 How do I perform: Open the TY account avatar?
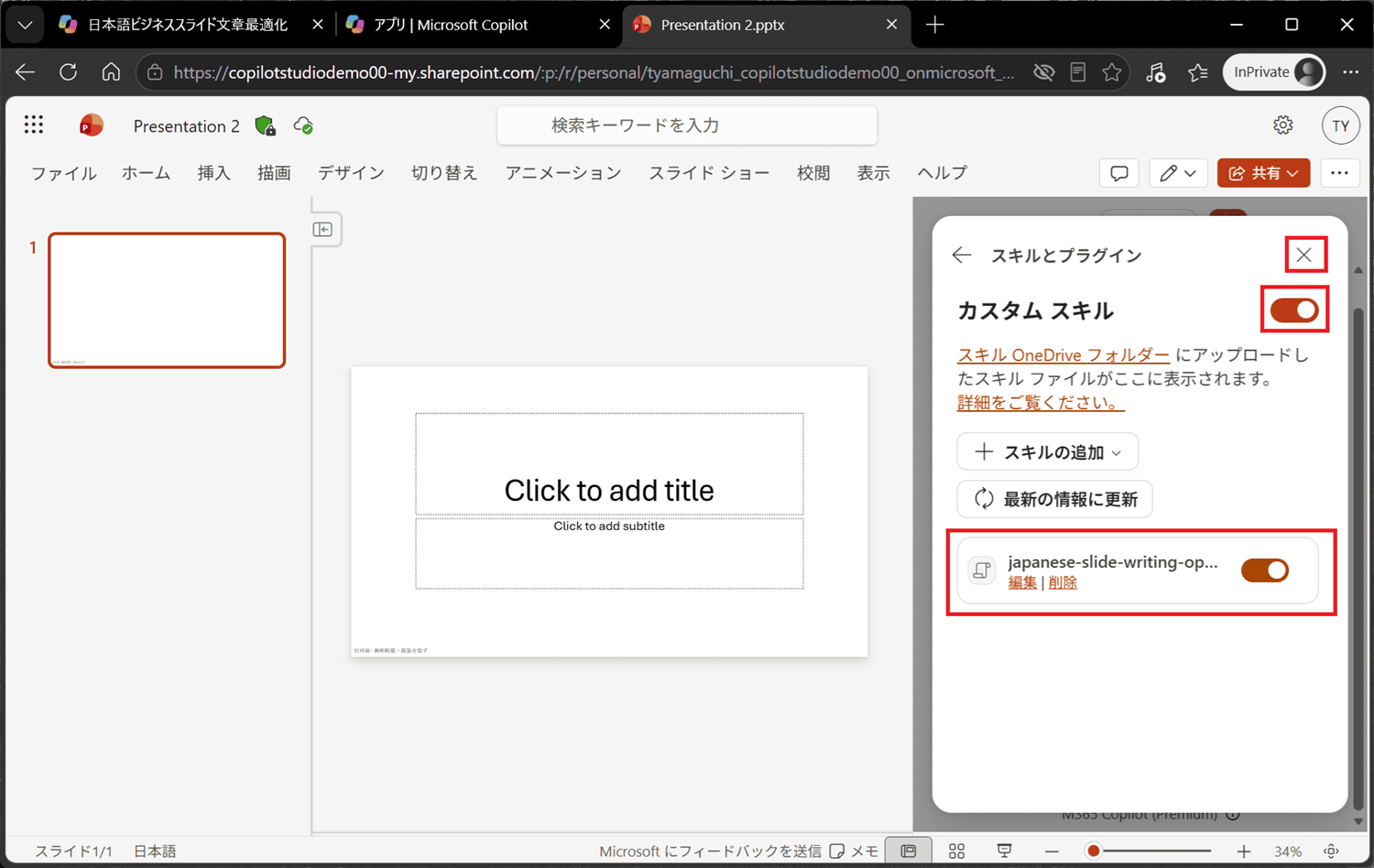1341,125
